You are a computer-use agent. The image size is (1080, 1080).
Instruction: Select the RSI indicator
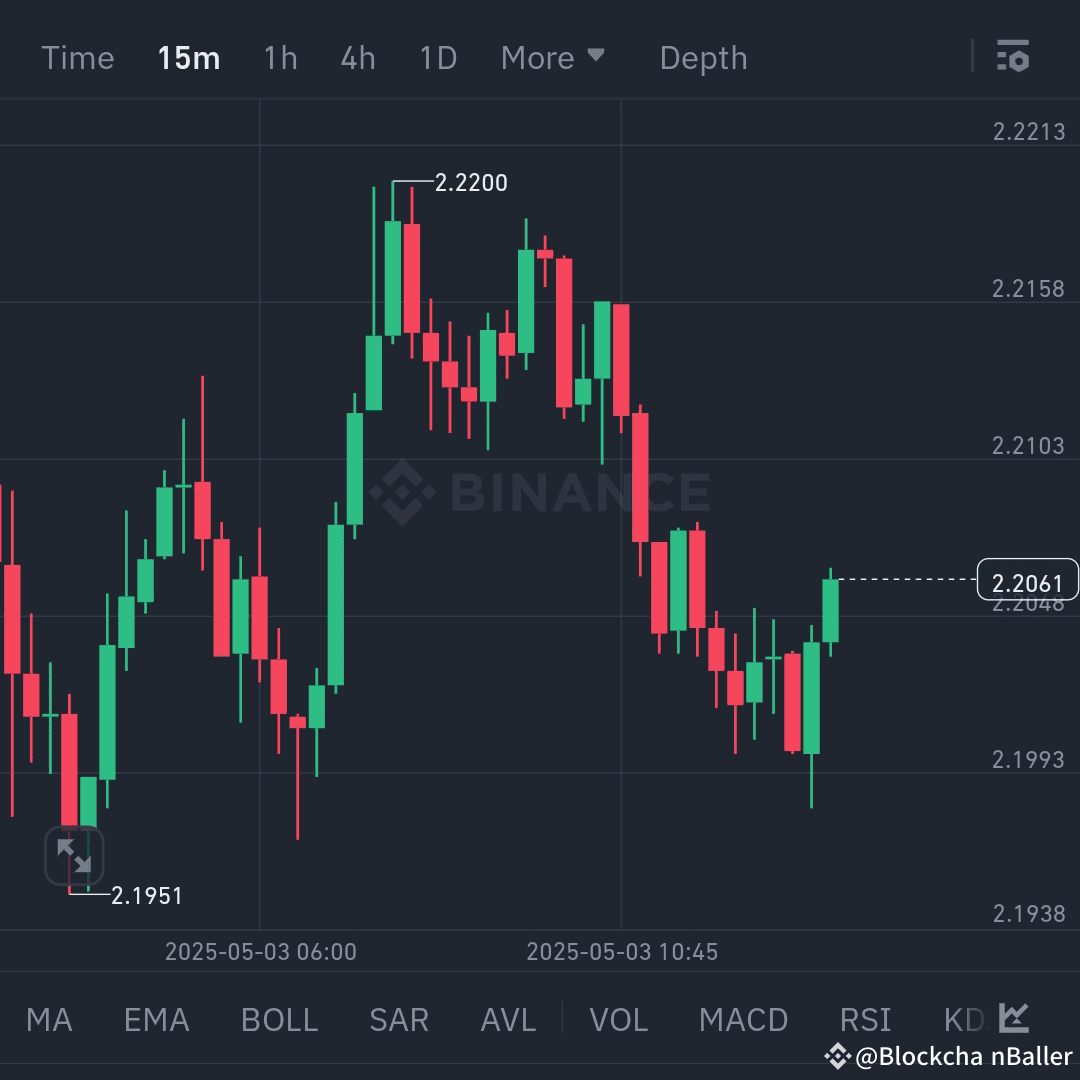coord(864,1018)
